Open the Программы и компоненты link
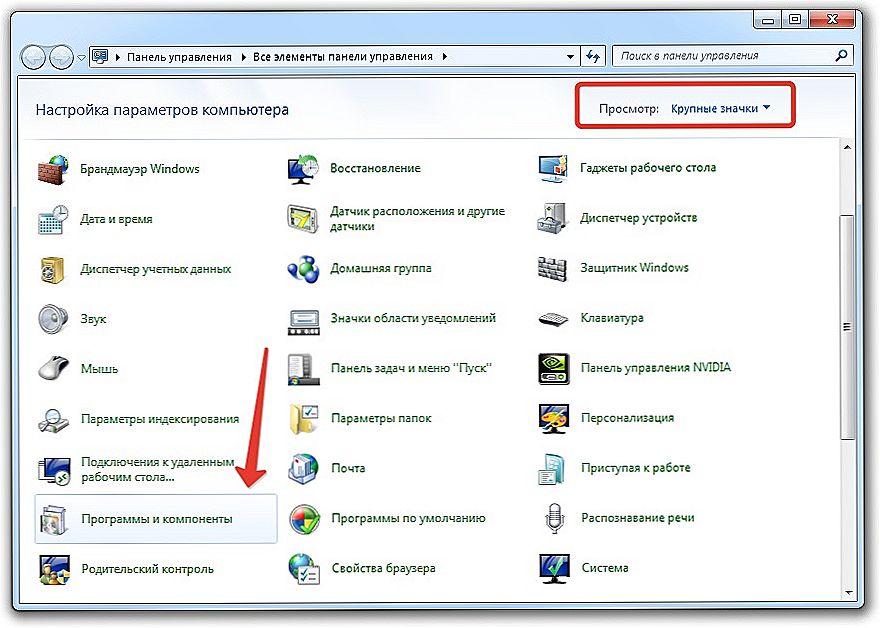The width and height of the screenshot is (880, 628). 157,519
